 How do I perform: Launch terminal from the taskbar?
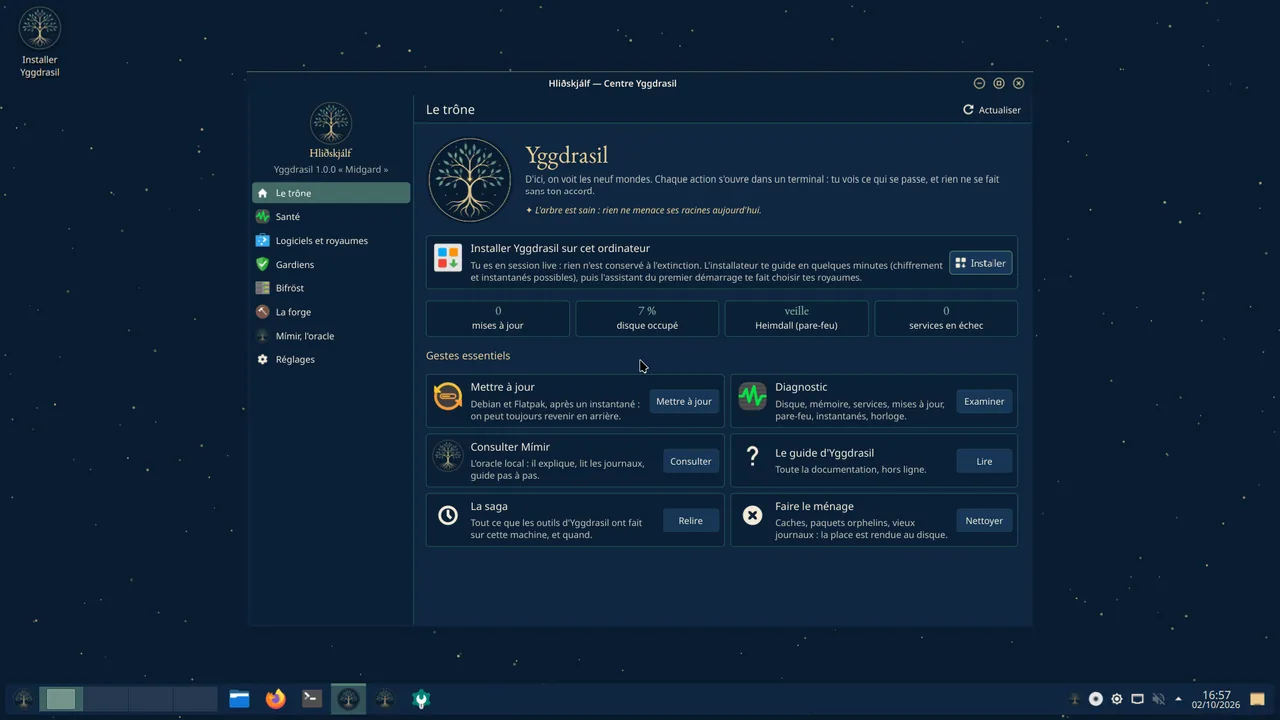pos(312,699)
